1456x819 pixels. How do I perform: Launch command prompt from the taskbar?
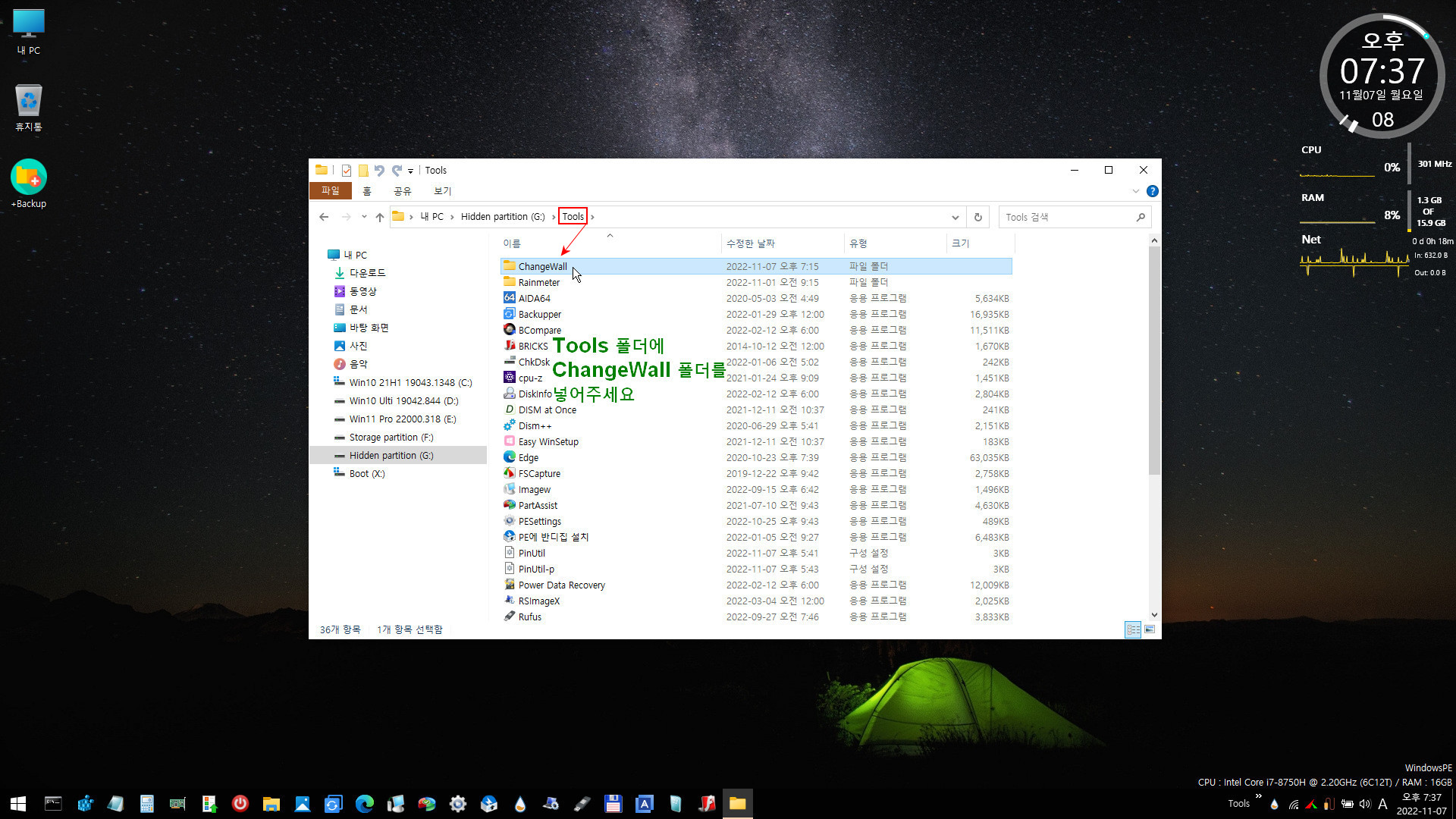(x=53, y=804)
